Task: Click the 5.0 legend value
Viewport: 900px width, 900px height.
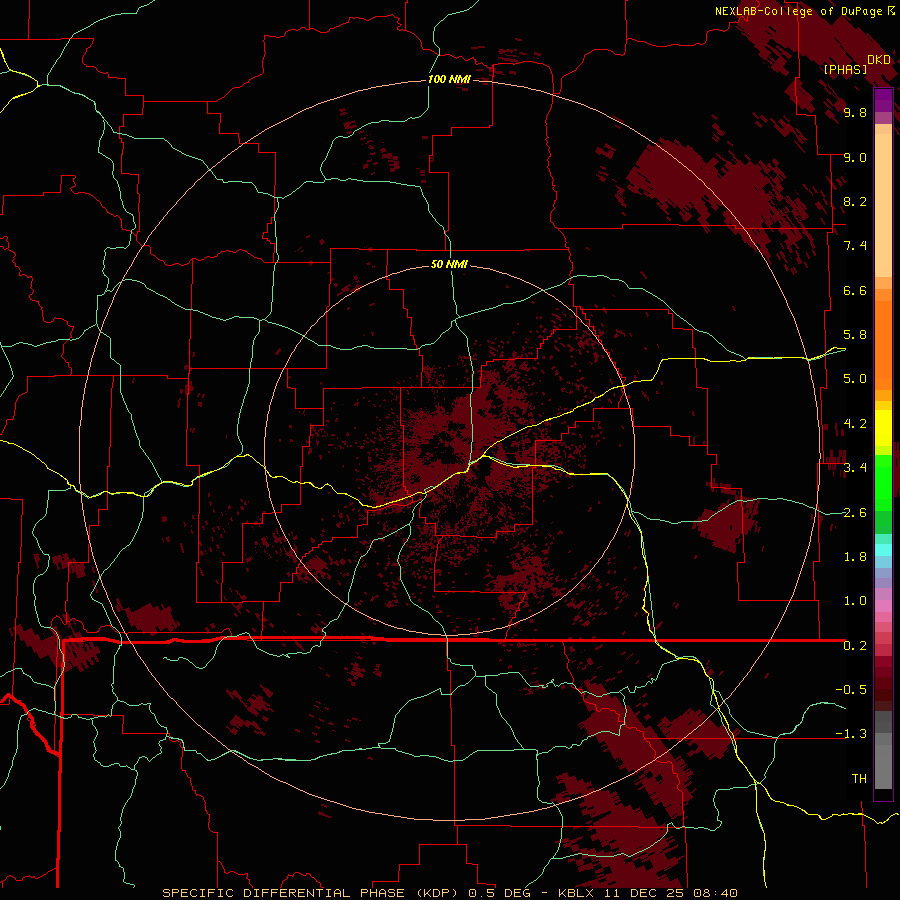Action: 855,379
